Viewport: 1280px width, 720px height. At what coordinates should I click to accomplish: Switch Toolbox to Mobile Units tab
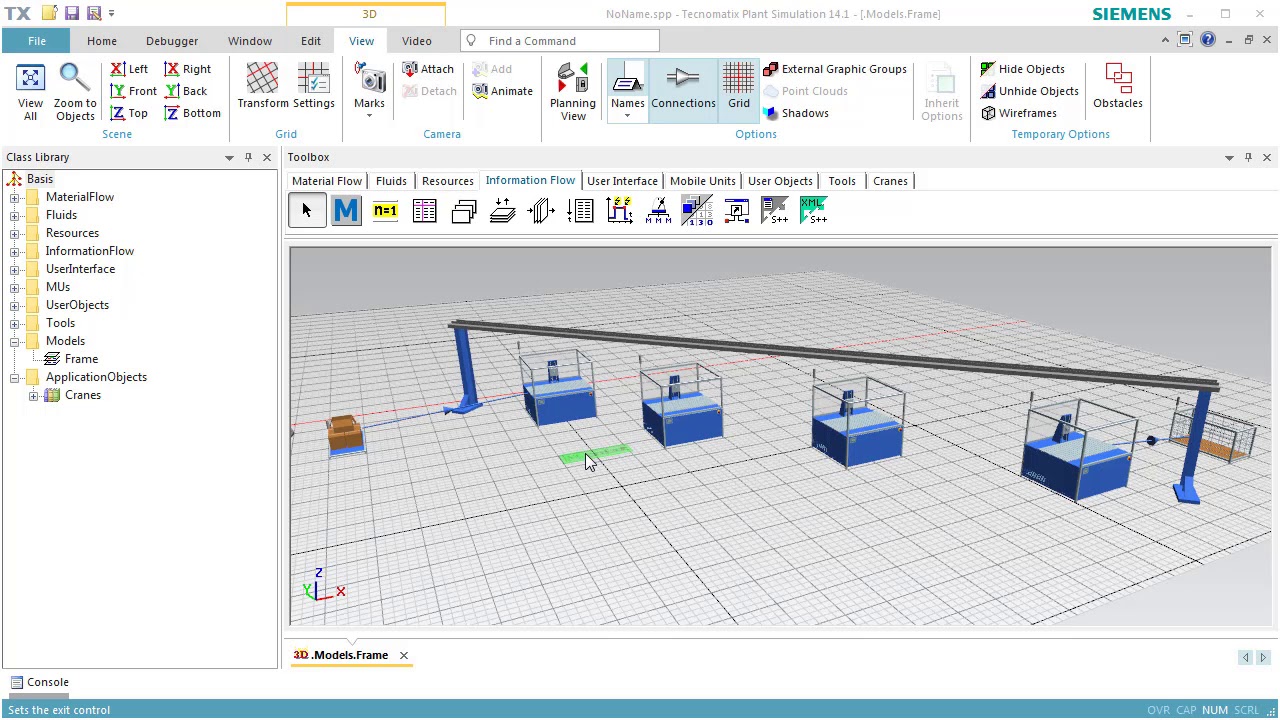[x=703, y=181]
